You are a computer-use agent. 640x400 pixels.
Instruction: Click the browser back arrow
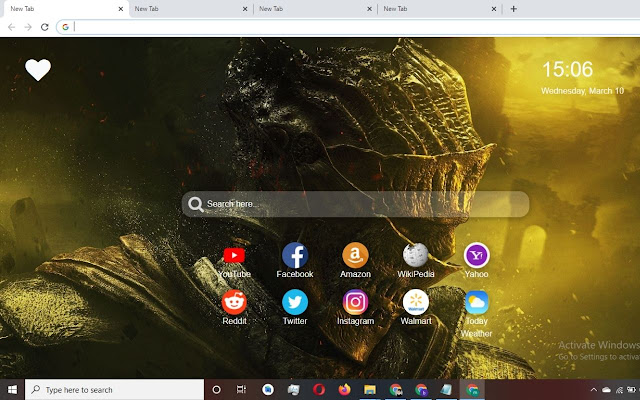[x=11, y=26]
